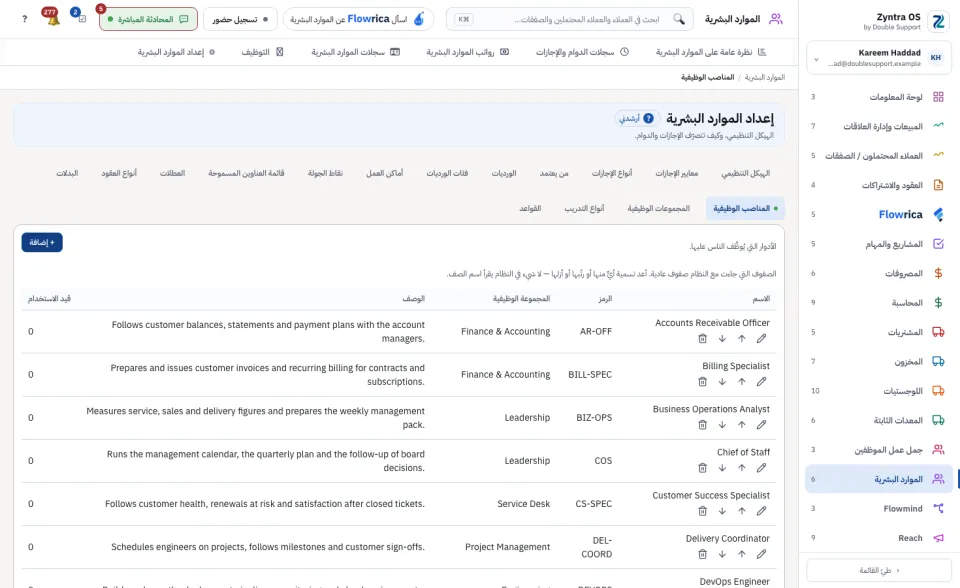
Task: Edit the Customer Success Specialist row
Action: [x=761, y=511]
